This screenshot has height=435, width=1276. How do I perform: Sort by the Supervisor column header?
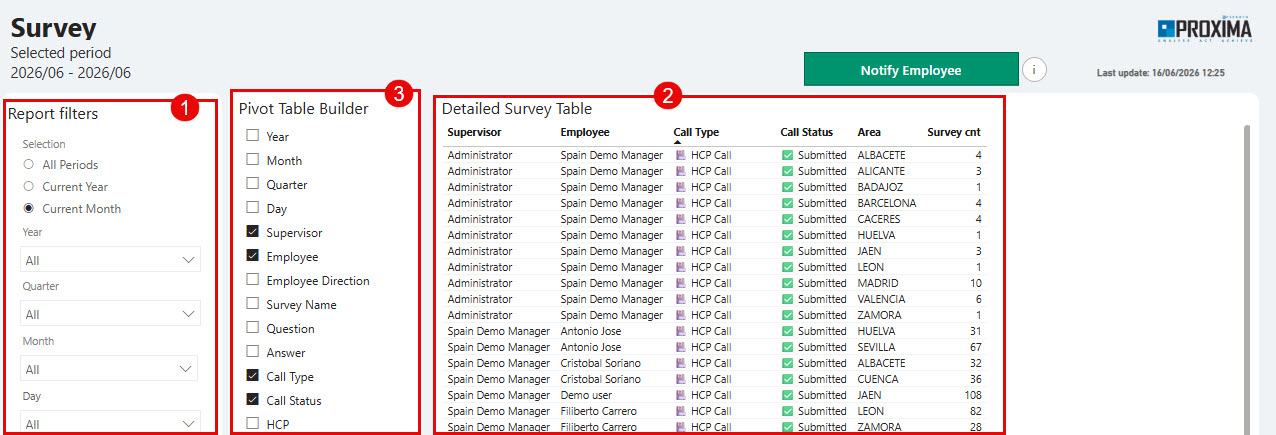[474, 132]
